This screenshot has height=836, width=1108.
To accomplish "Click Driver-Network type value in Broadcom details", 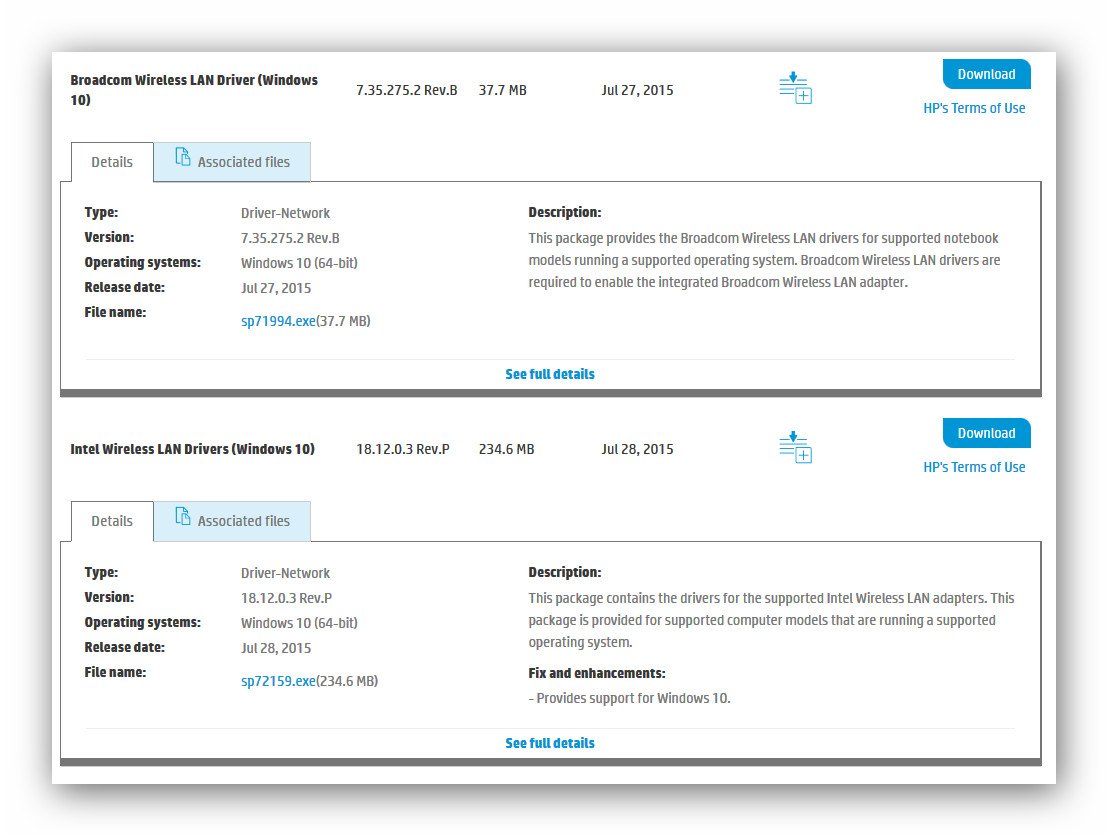I will tap(285, 213).
